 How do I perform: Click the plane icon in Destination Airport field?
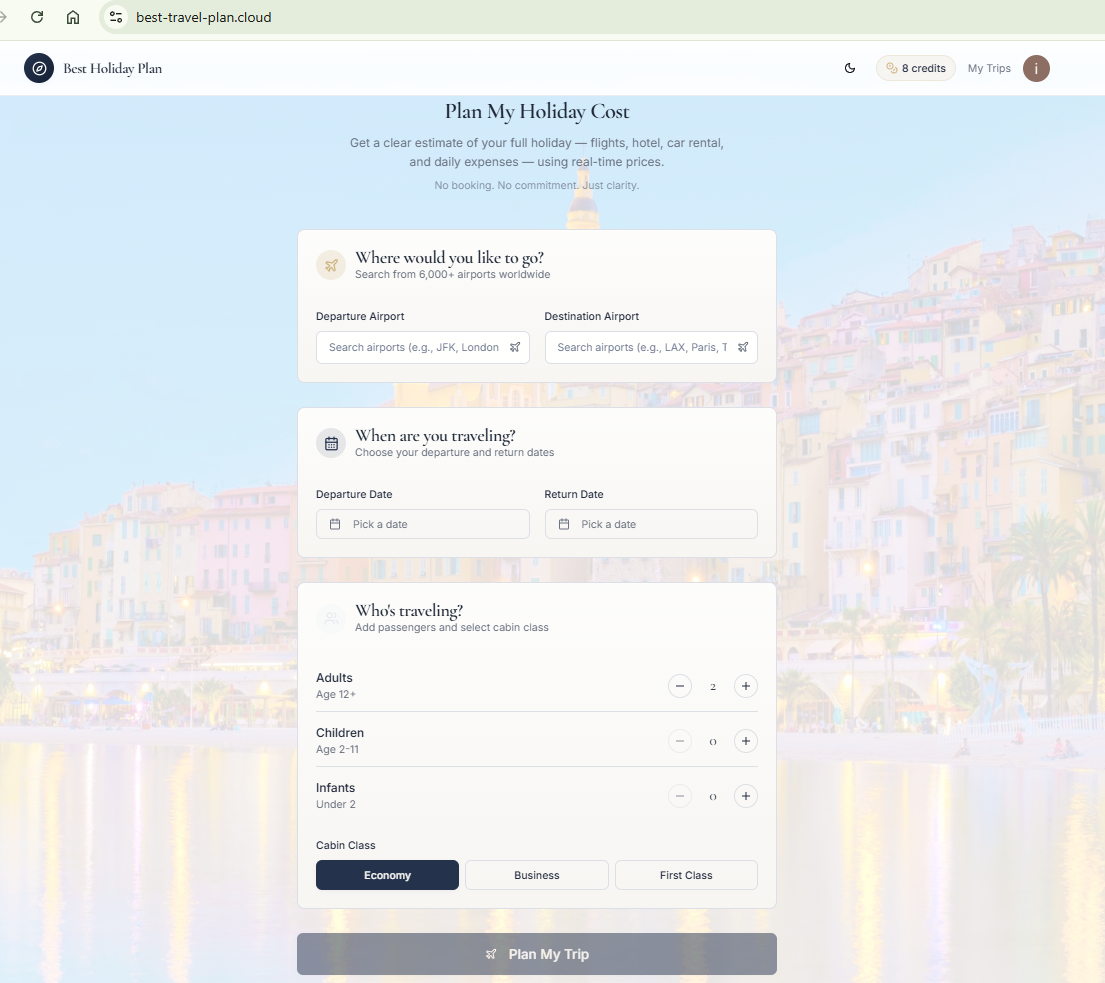point(742,347)
